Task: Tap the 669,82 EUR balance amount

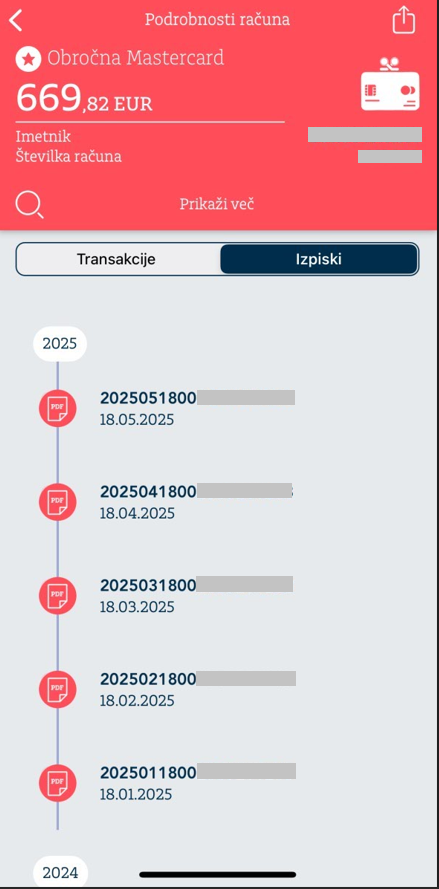Action: tap(84, 98)
